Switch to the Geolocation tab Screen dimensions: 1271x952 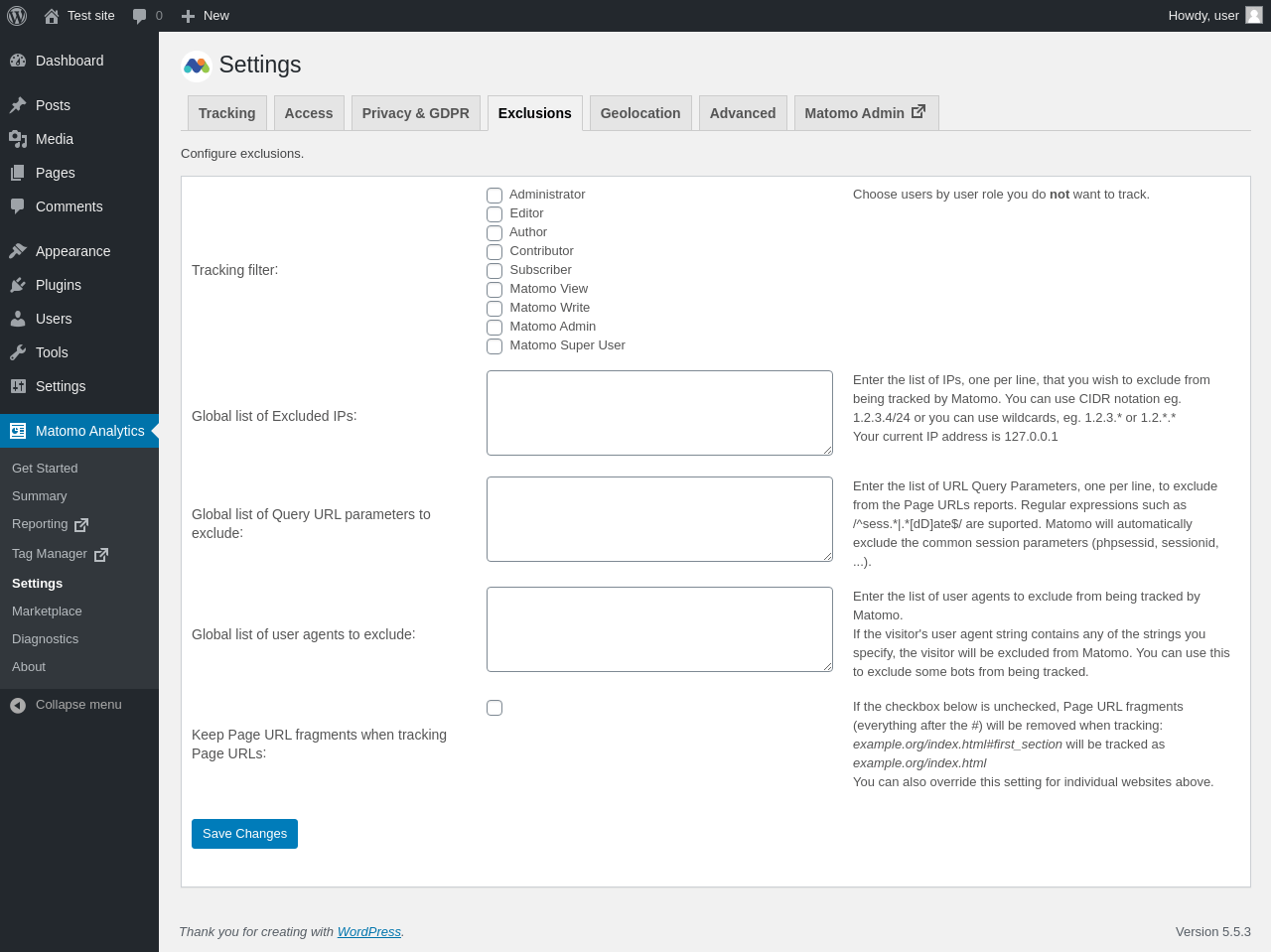tap(640, 113)
